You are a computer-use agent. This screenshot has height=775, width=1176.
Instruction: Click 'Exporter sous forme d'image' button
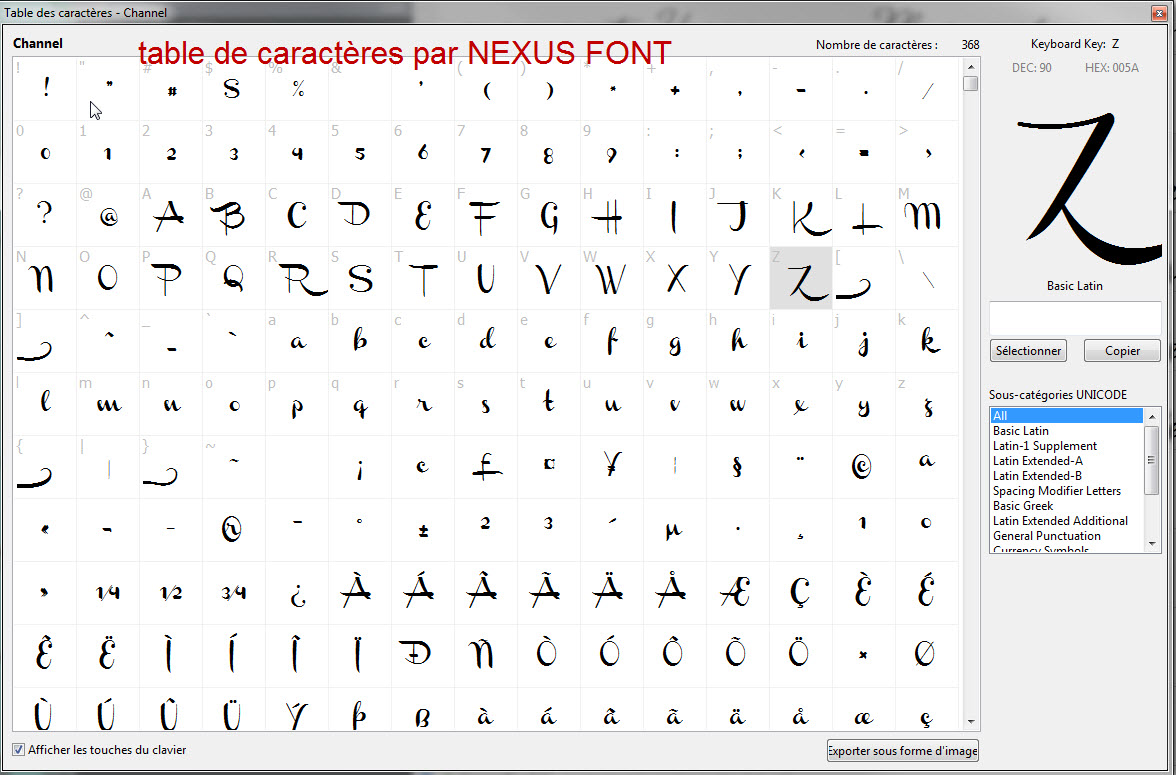(902, 751)
